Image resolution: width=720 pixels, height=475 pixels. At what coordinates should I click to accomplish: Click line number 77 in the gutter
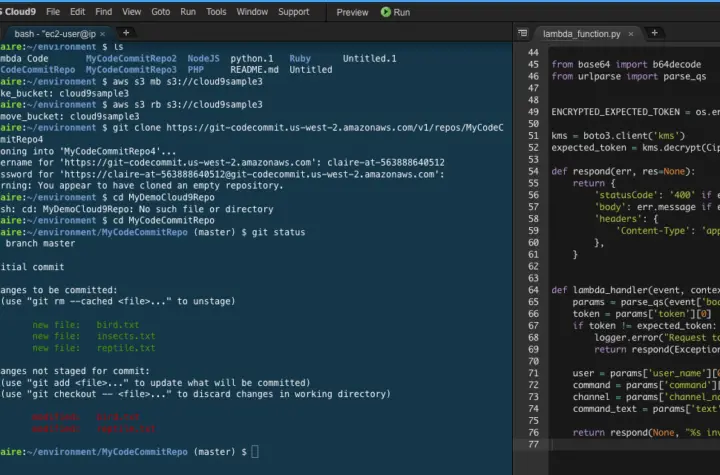pyautogui.click(x=533, y=444)
